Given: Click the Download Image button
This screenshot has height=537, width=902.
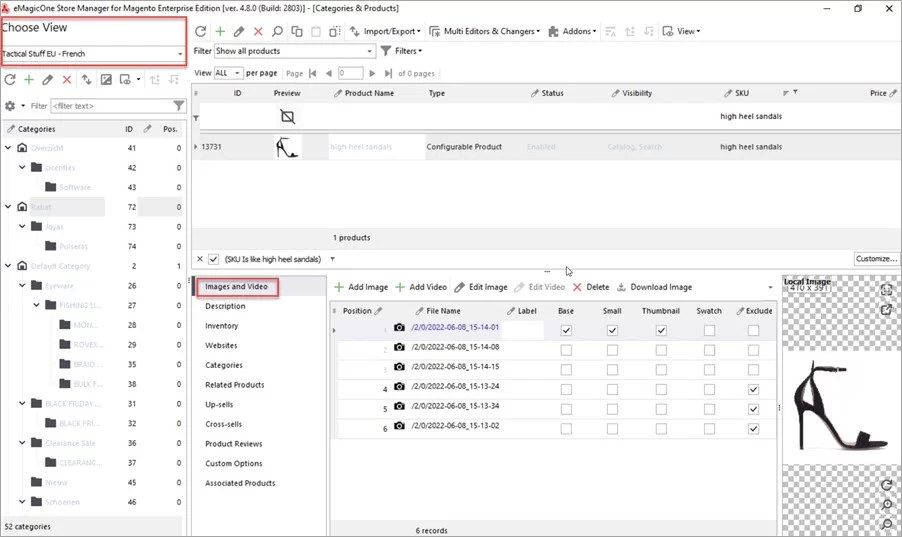Looking at the screenshot, I should click(x=654, y=287).
